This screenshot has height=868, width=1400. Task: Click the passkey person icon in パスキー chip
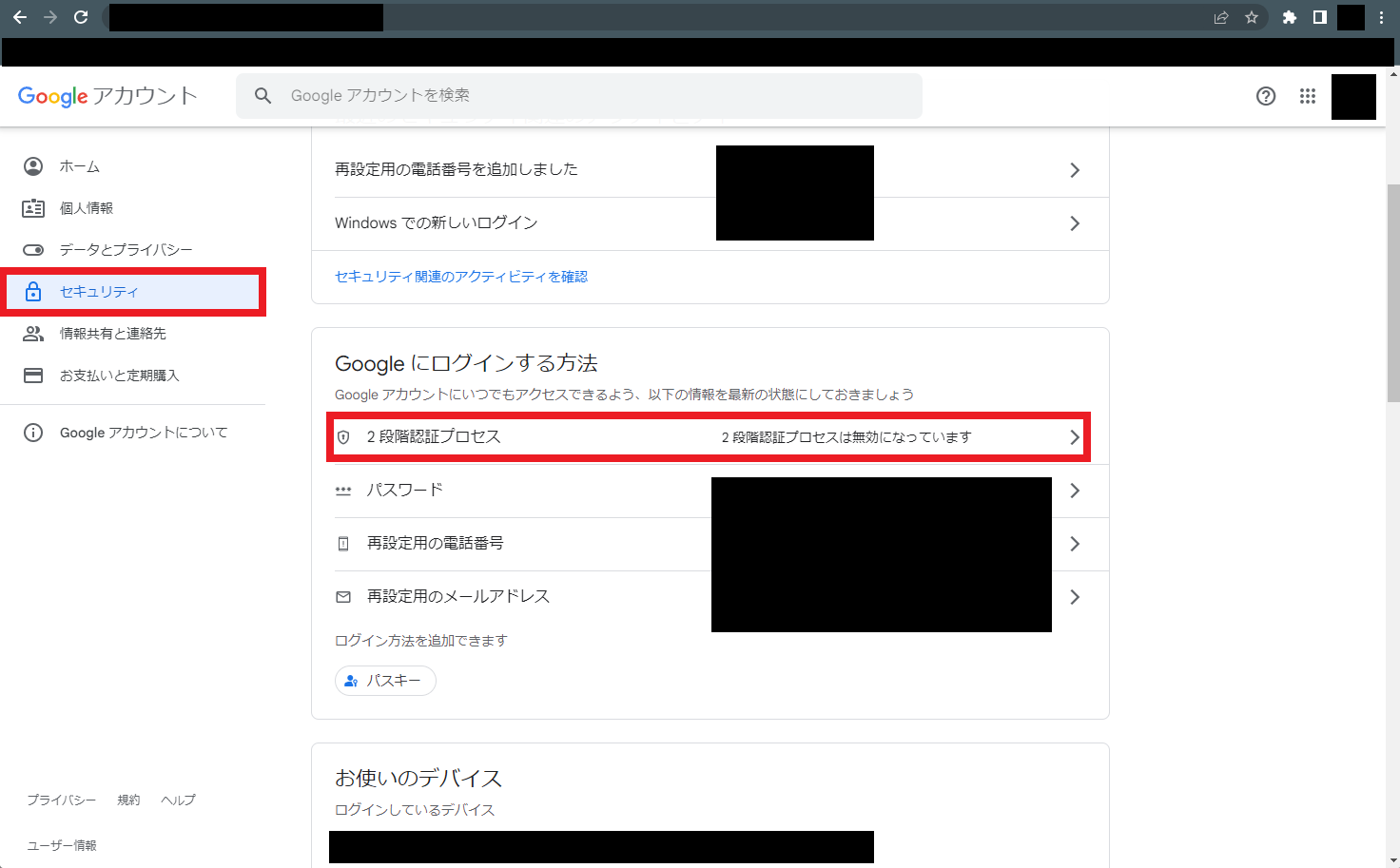coord(351,681)
